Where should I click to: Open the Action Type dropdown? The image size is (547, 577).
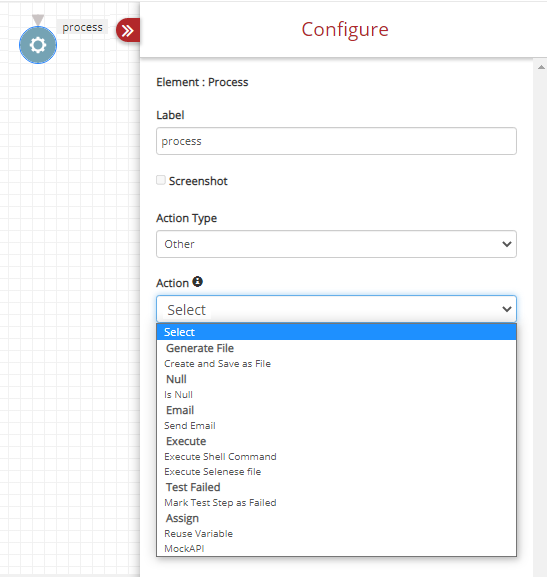(x=336, y=244)
